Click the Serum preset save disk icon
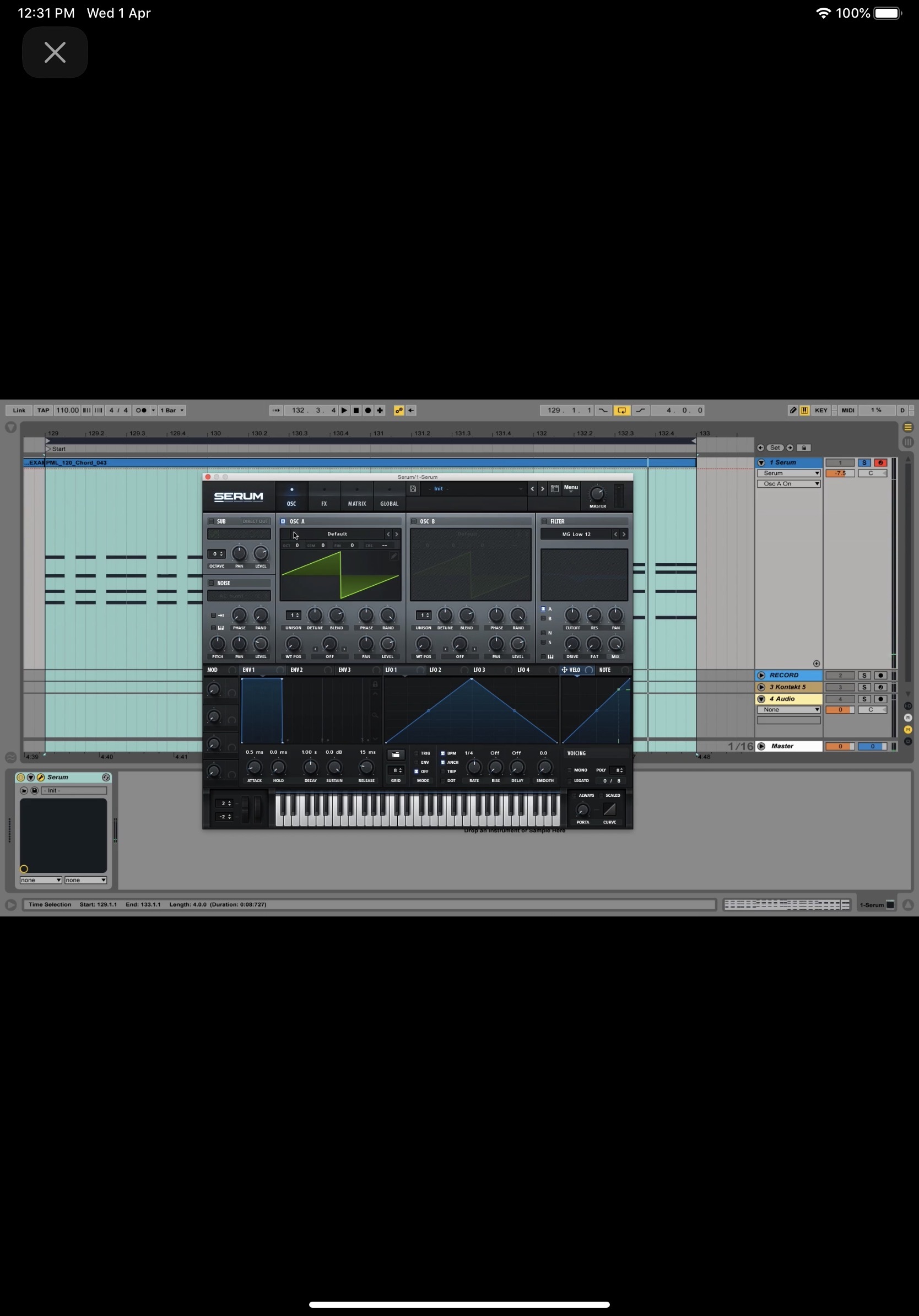The image size is (919, 1316). coord(413,489)
